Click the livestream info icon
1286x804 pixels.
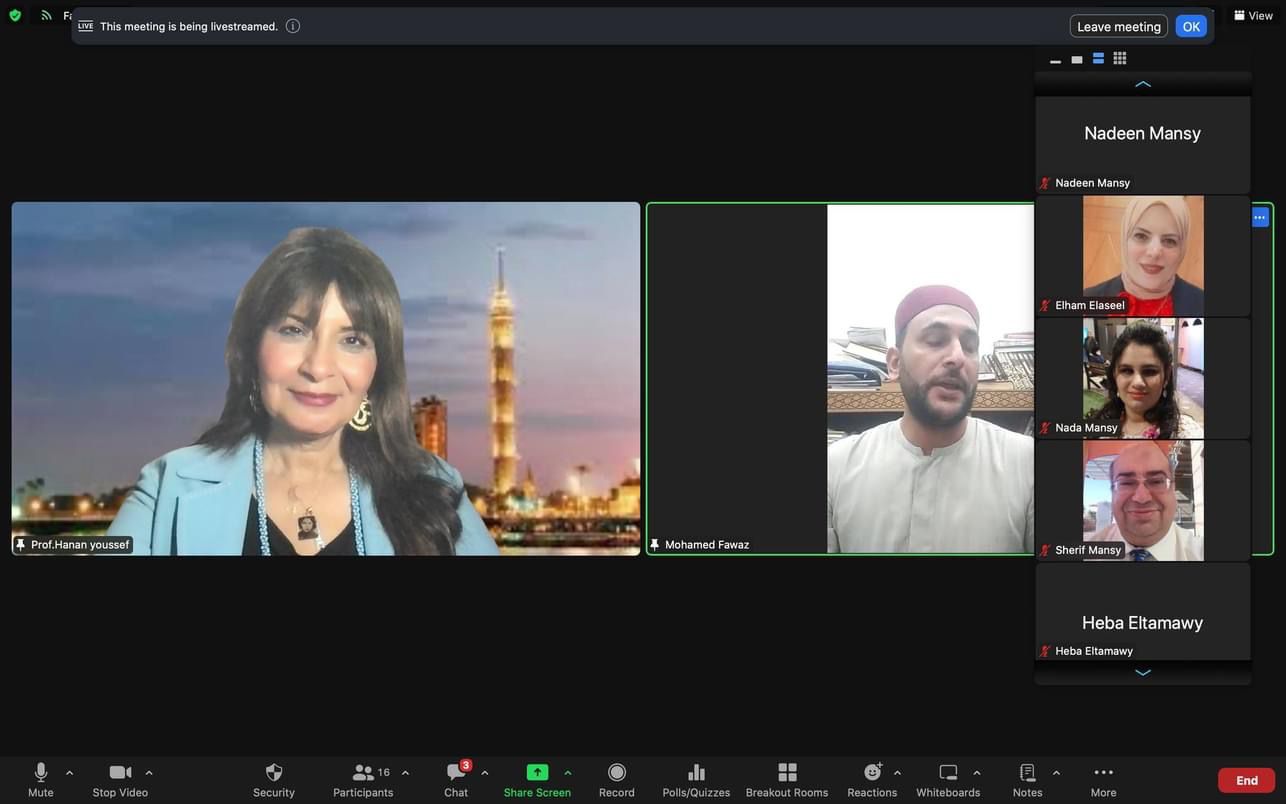[x=293, y=26]
